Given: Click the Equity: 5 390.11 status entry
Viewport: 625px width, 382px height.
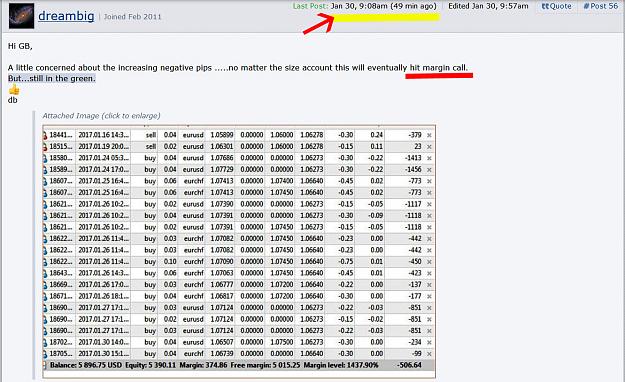Looking at the screenshot, I should tap(150, 365).
